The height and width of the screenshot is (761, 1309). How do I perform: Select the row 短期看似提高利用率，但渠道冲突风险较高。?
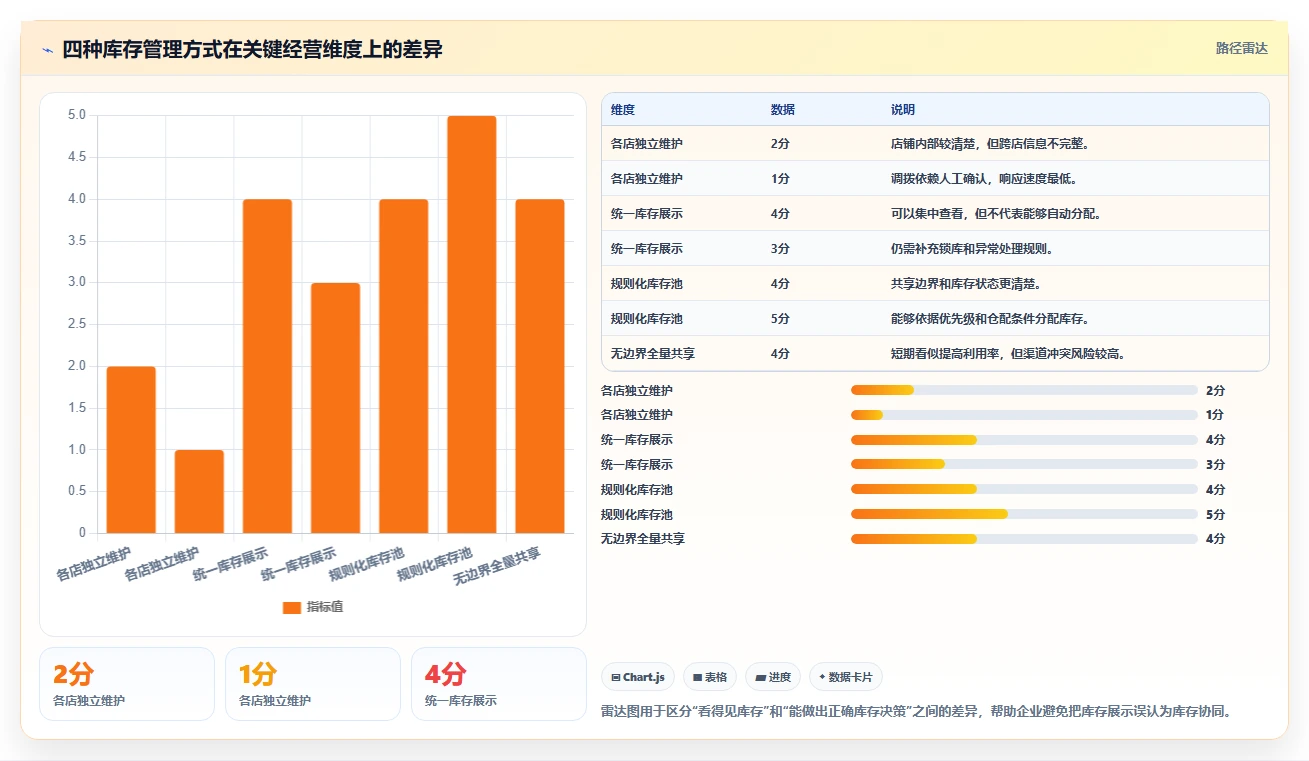pyautogui.click(x=935, y=354)
